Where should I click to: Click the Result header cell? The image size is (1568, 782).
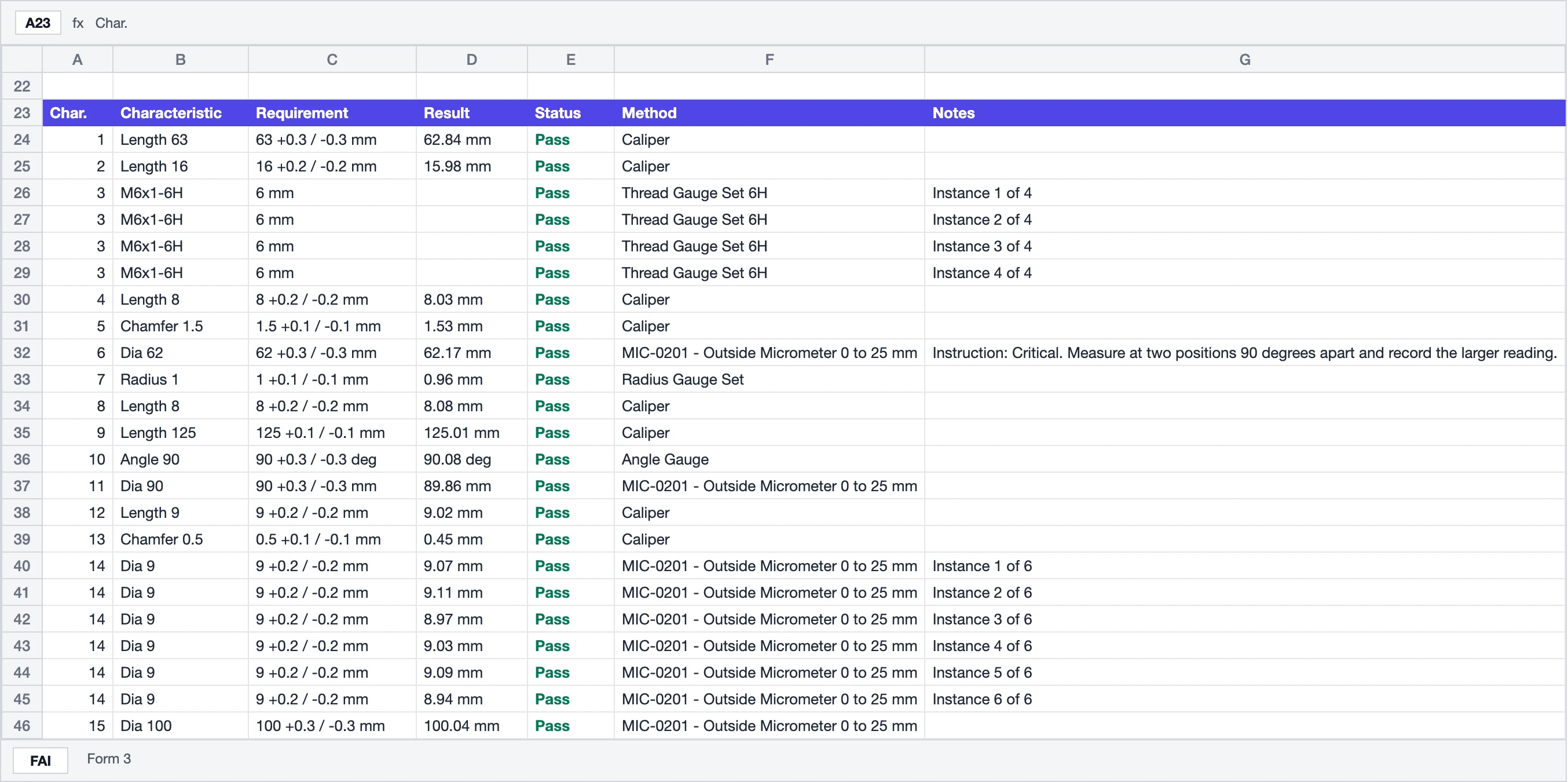click(x=471, y=113)
